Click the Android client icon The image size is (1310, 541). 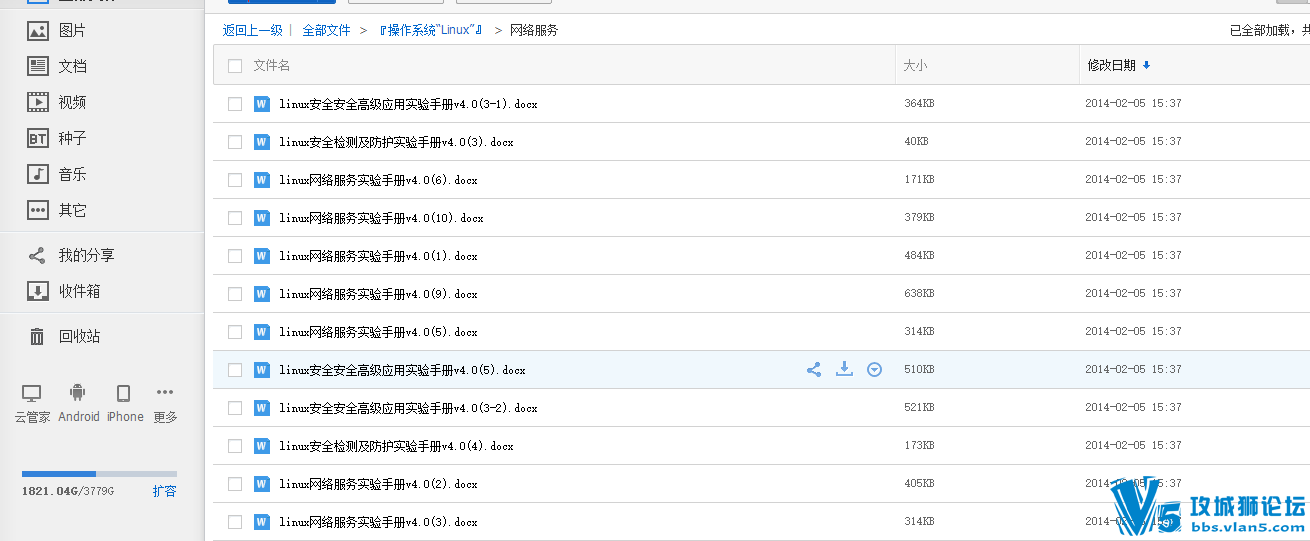tap(78, 393)
